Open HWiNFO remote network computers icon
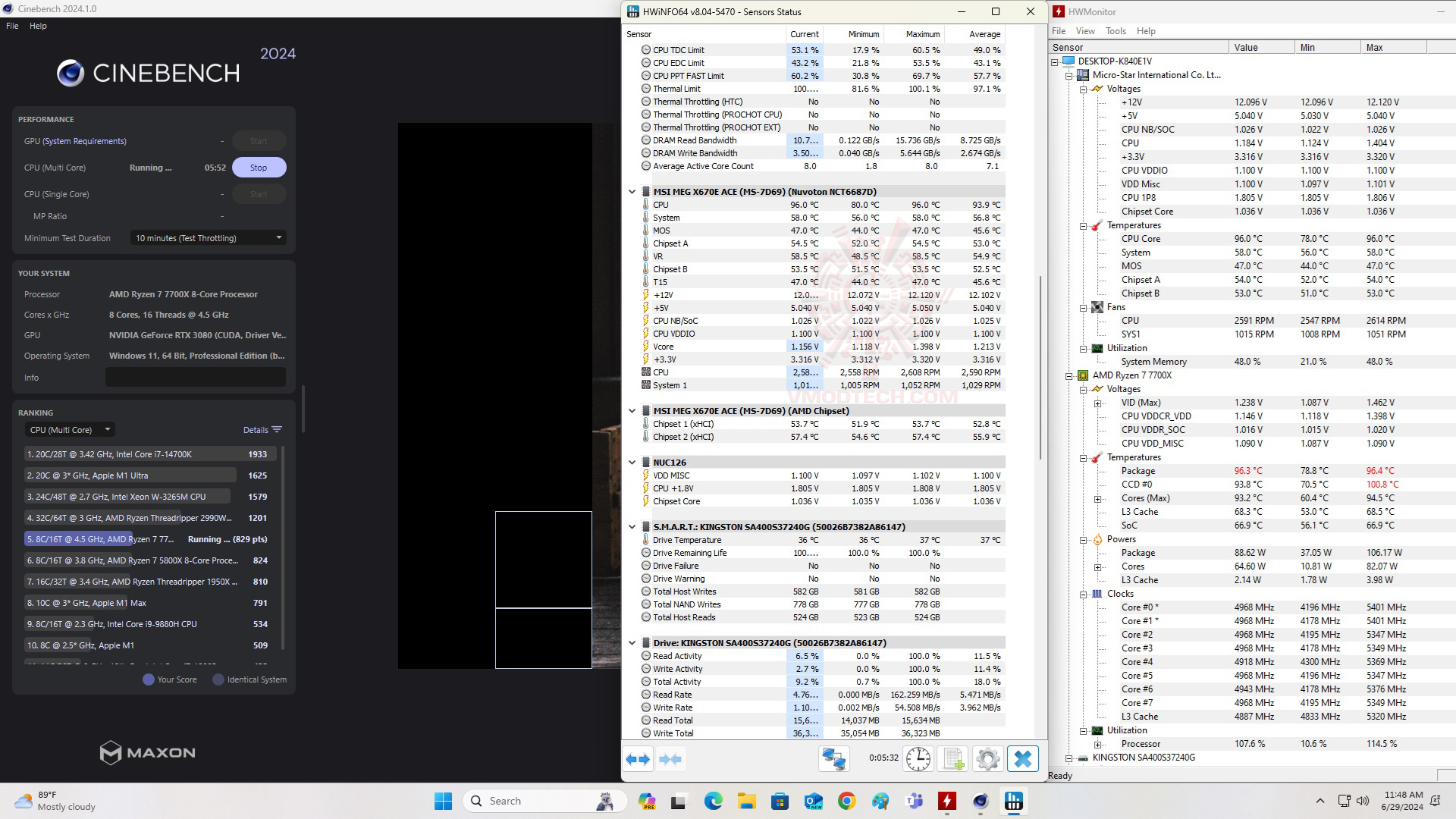The height and width of the screenshot is (819, 1456). [834, 759]
